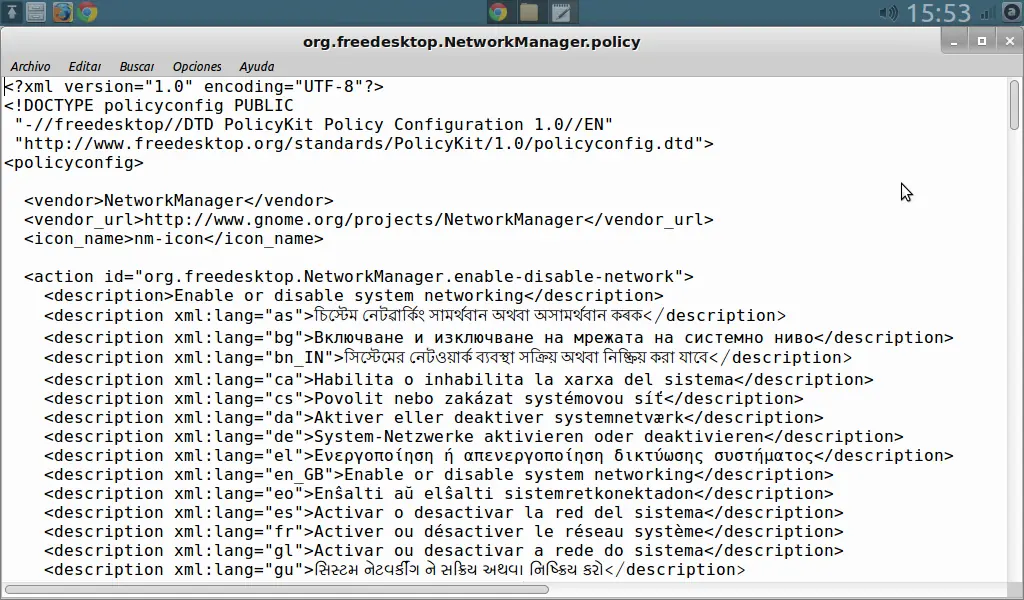Click the 15:53 clock in the panel

(938, 13)
